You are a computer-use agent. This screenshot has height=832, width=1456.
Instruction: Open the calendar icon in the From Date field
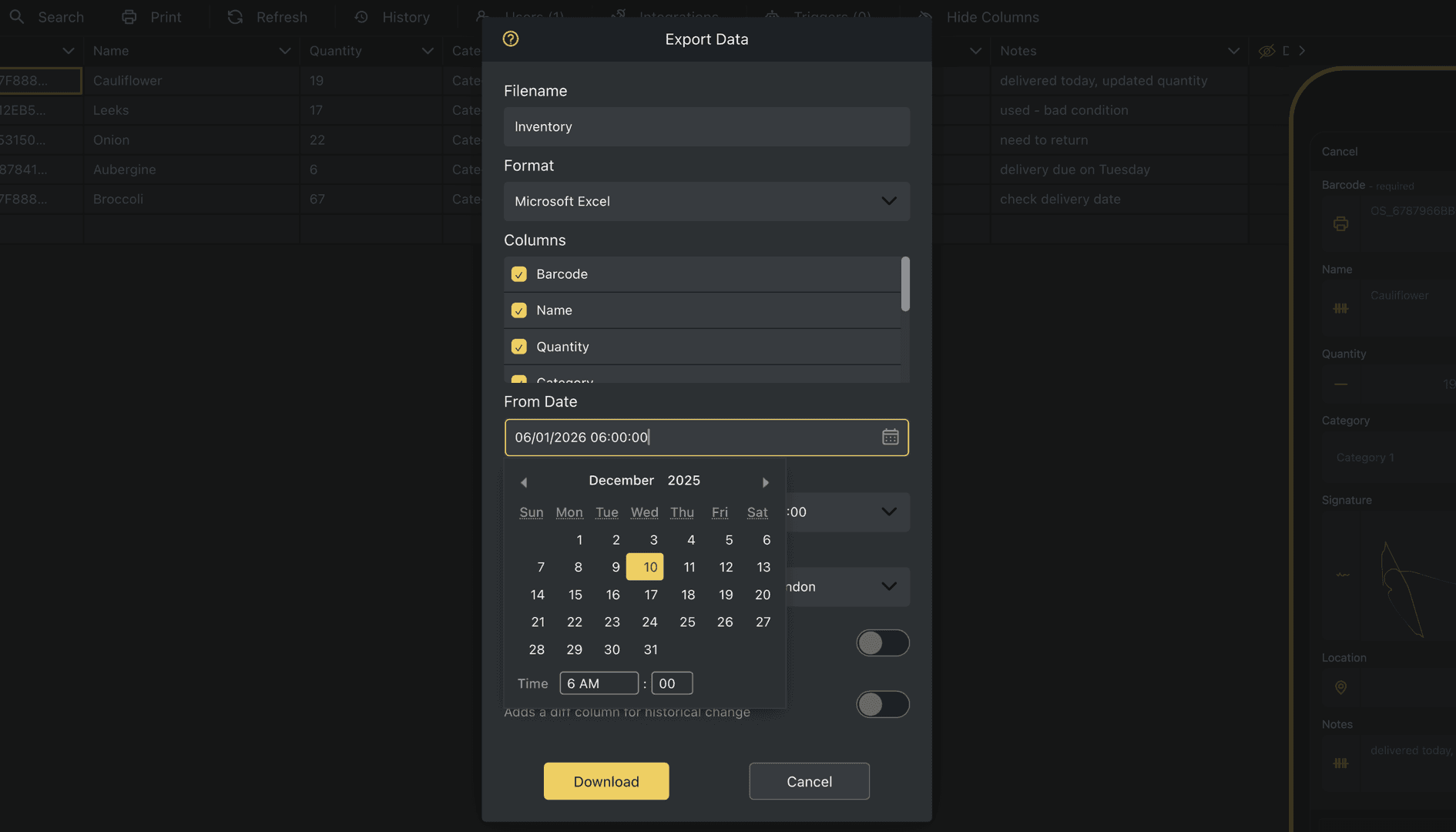click(890, 437)
